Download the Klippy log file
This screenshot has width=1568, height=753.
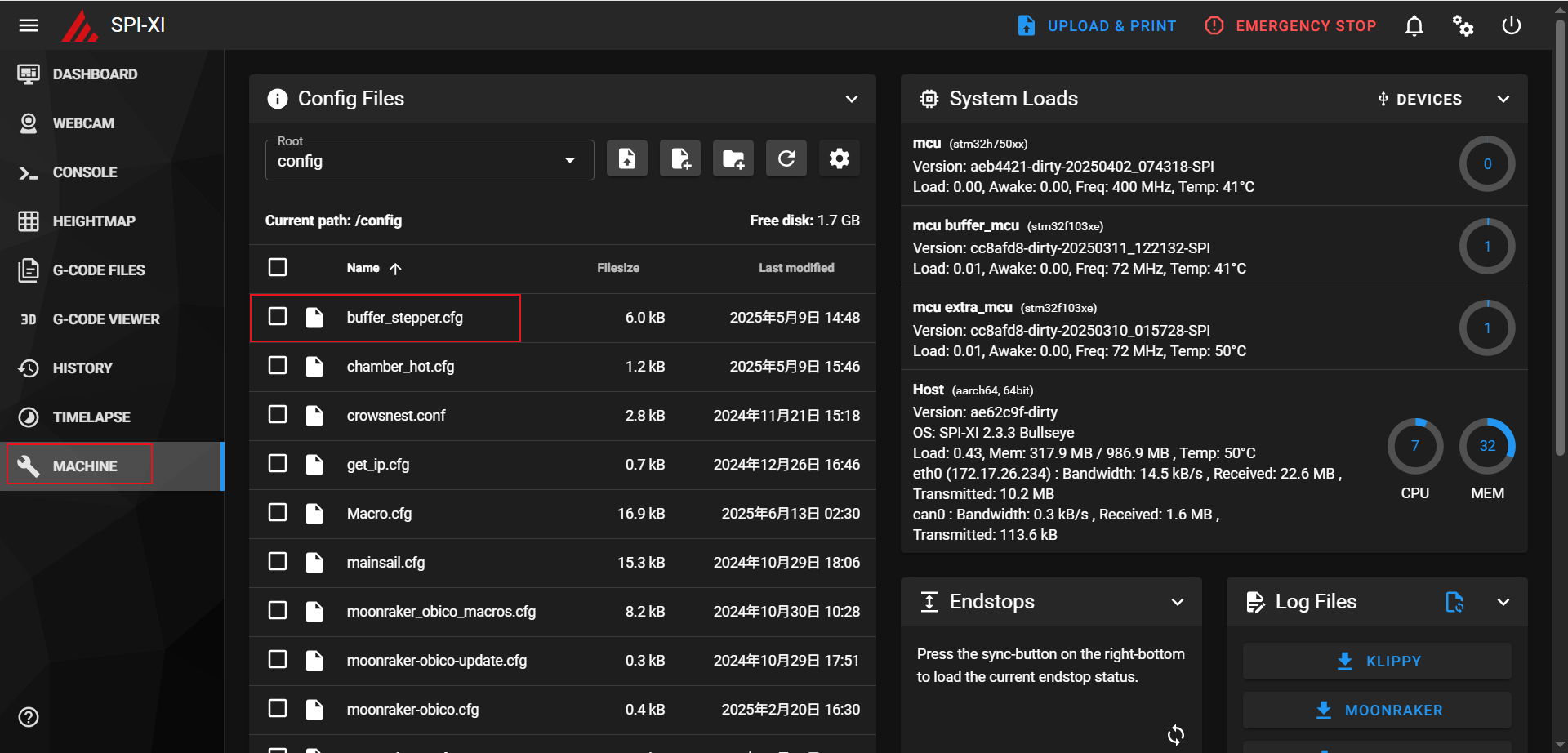(x=1377, y=661)
